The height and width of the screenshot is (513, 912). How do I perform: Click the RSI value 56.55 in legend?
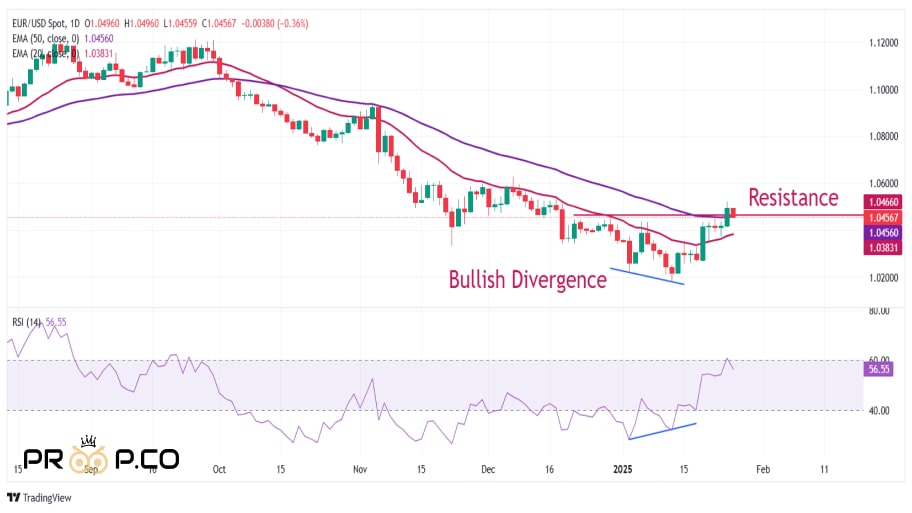pyautogui.click(x=56, y=322)
